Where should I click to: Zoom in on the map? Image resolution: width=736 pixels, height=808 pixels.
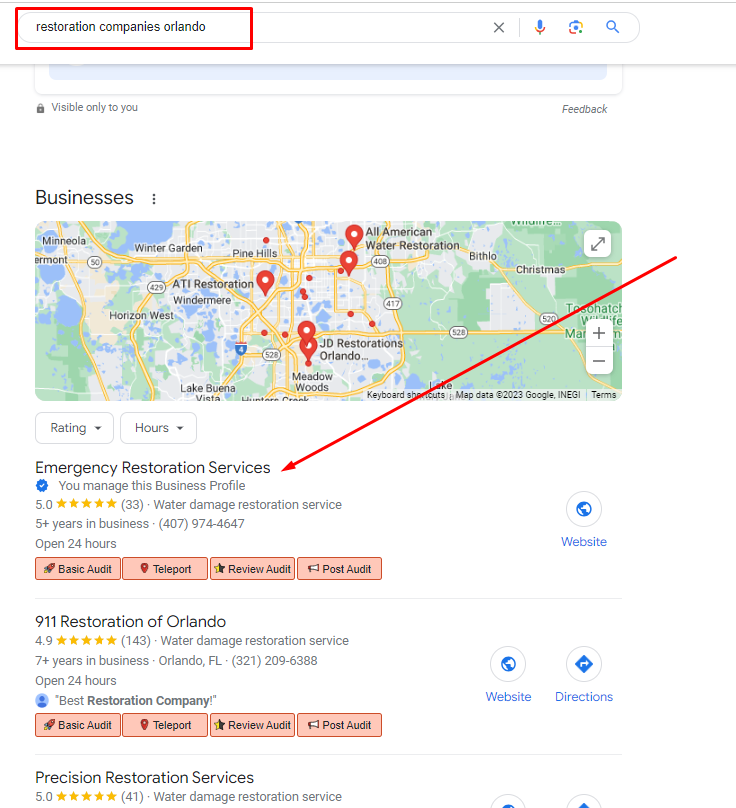(x=599, y=333)
